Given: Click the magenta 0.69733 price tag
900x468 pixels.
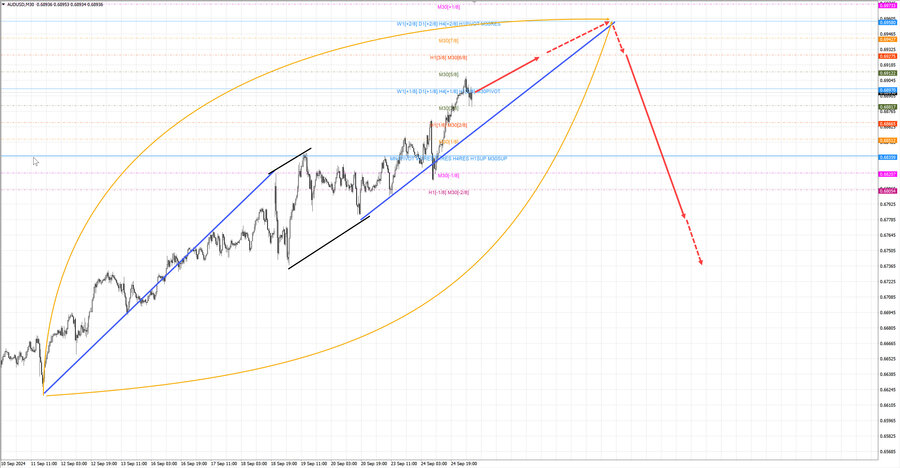Looking at the screenshot, I should pos(888,5).
